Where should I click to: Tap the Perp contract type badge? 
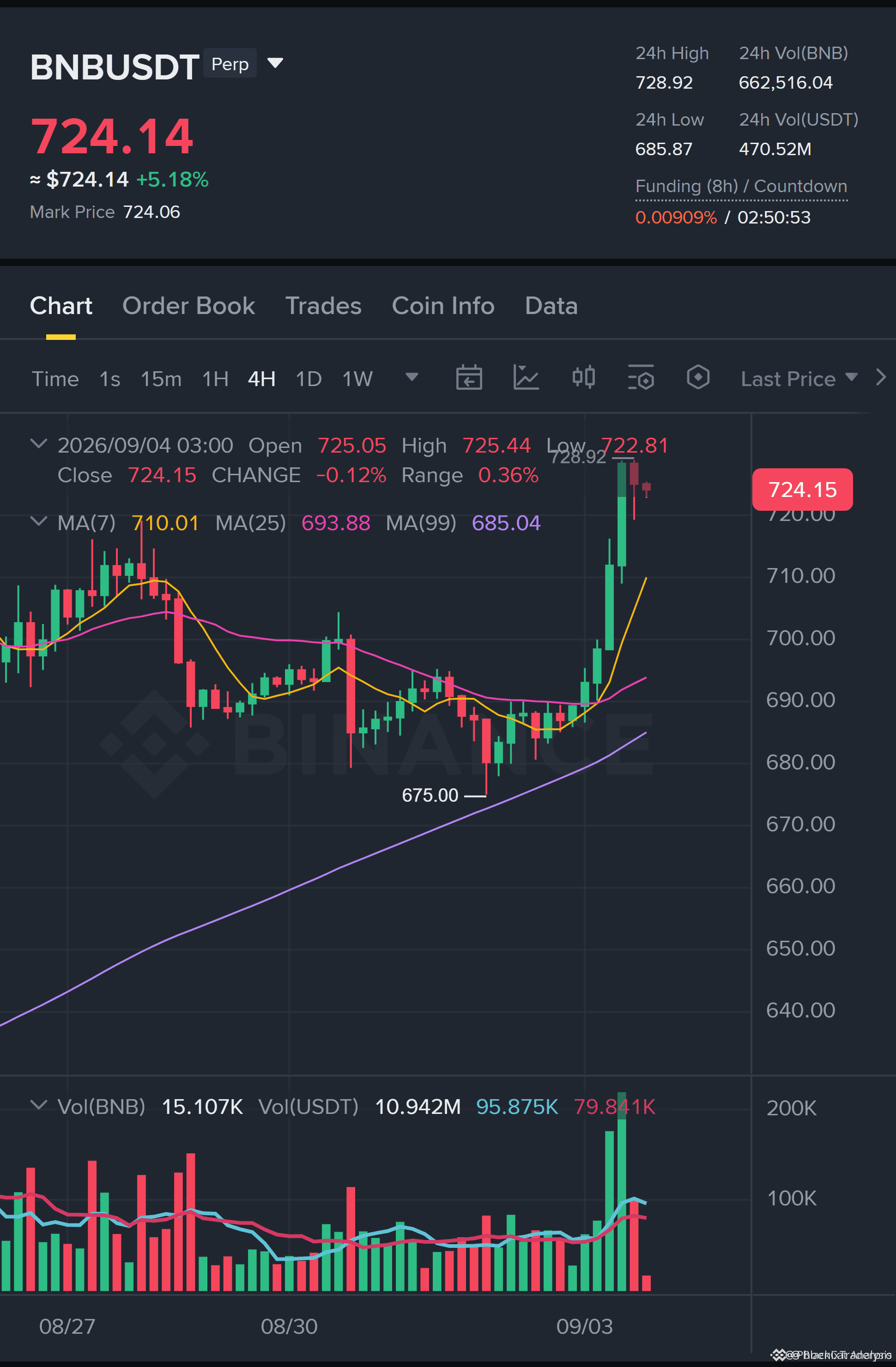tap(230, 64)
